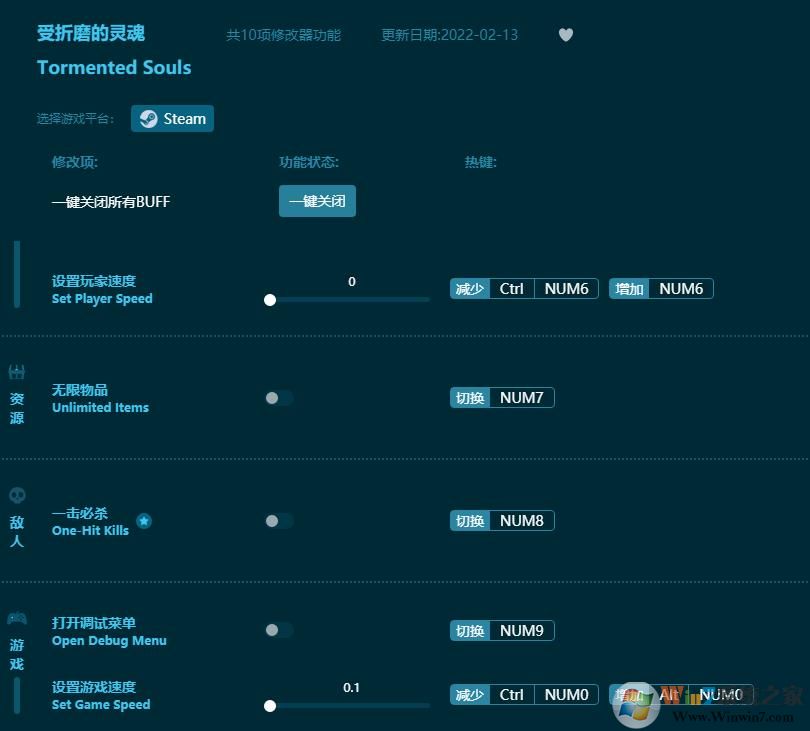This screenshot has width=810, height=731.
Task: Click the 增加 NUM6 button for Player Speed
Action: (x=661, y=288)
